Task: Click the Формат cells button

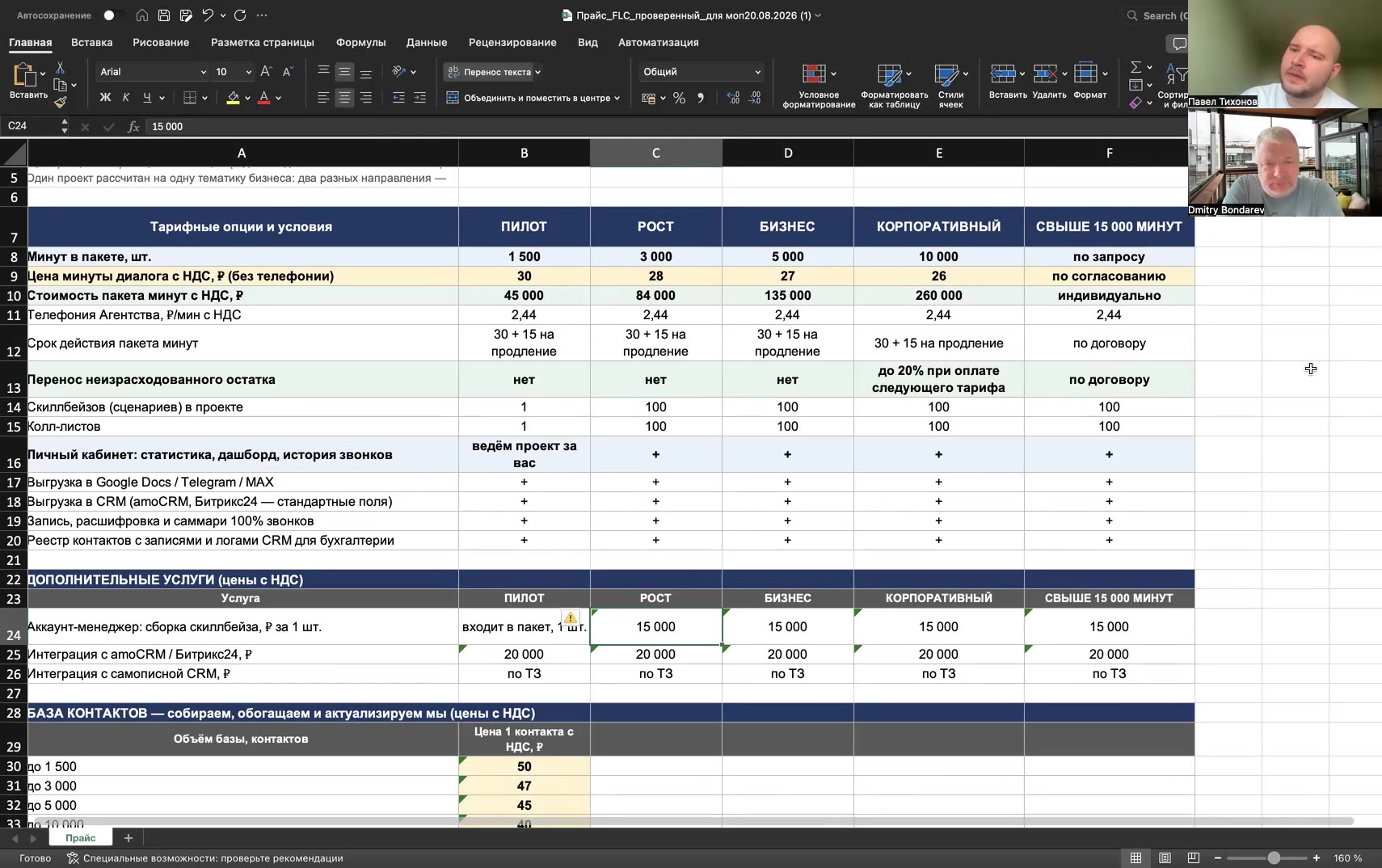Action: [1089, 82]
